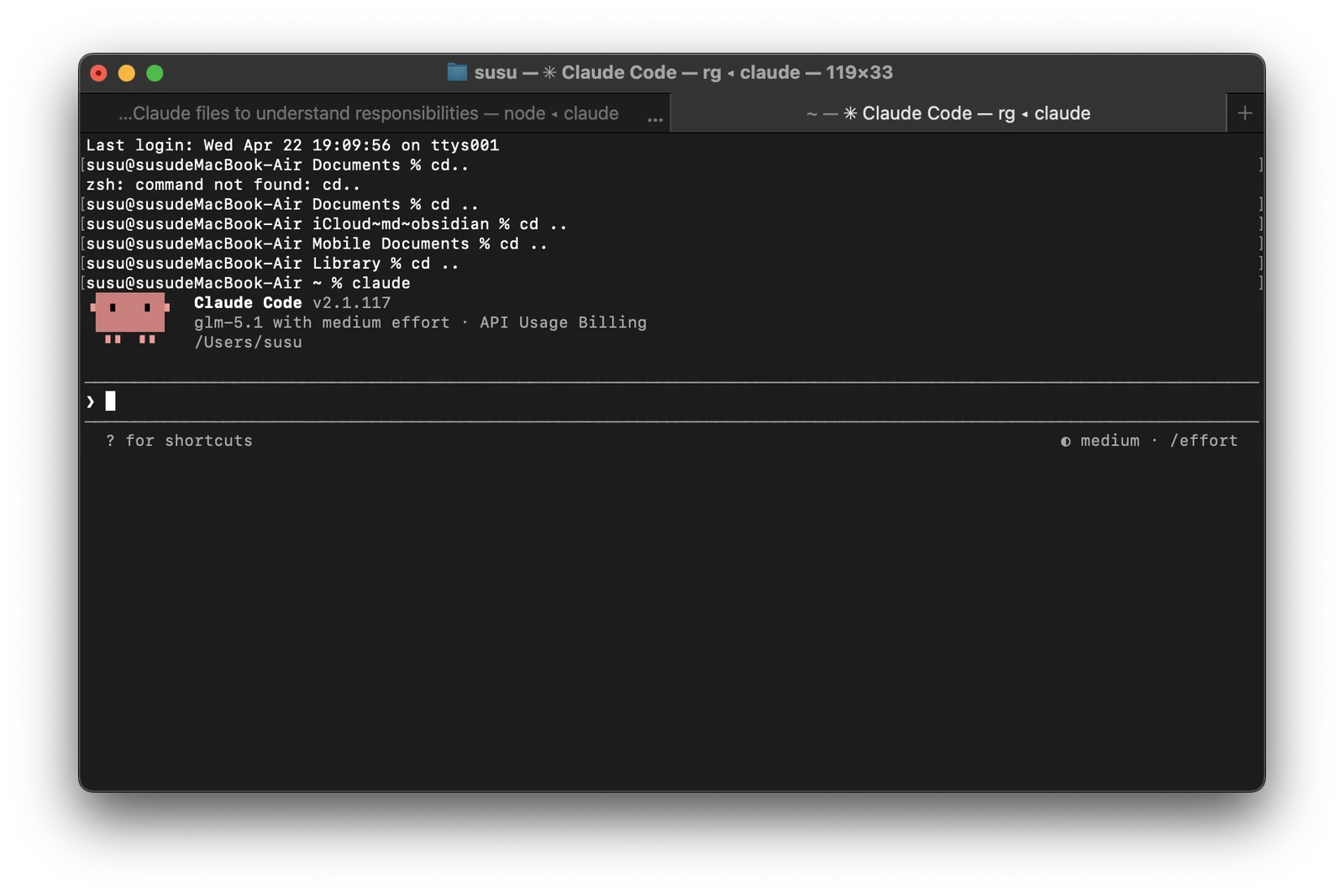
Task: Click the ellipsis on the first tab
Action: pos(655,118)
